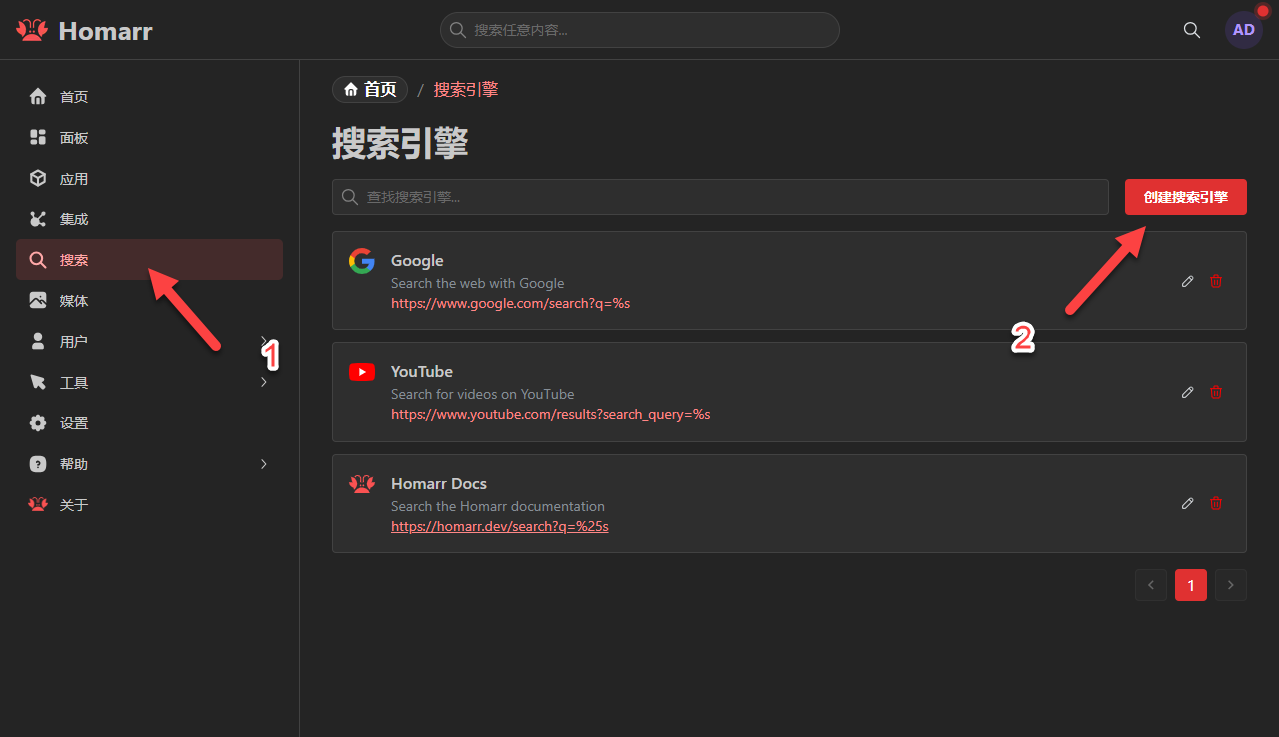
Task: Click the 搜索引擎 page heading
Action: pyautogui.click(x=400, y=144)
